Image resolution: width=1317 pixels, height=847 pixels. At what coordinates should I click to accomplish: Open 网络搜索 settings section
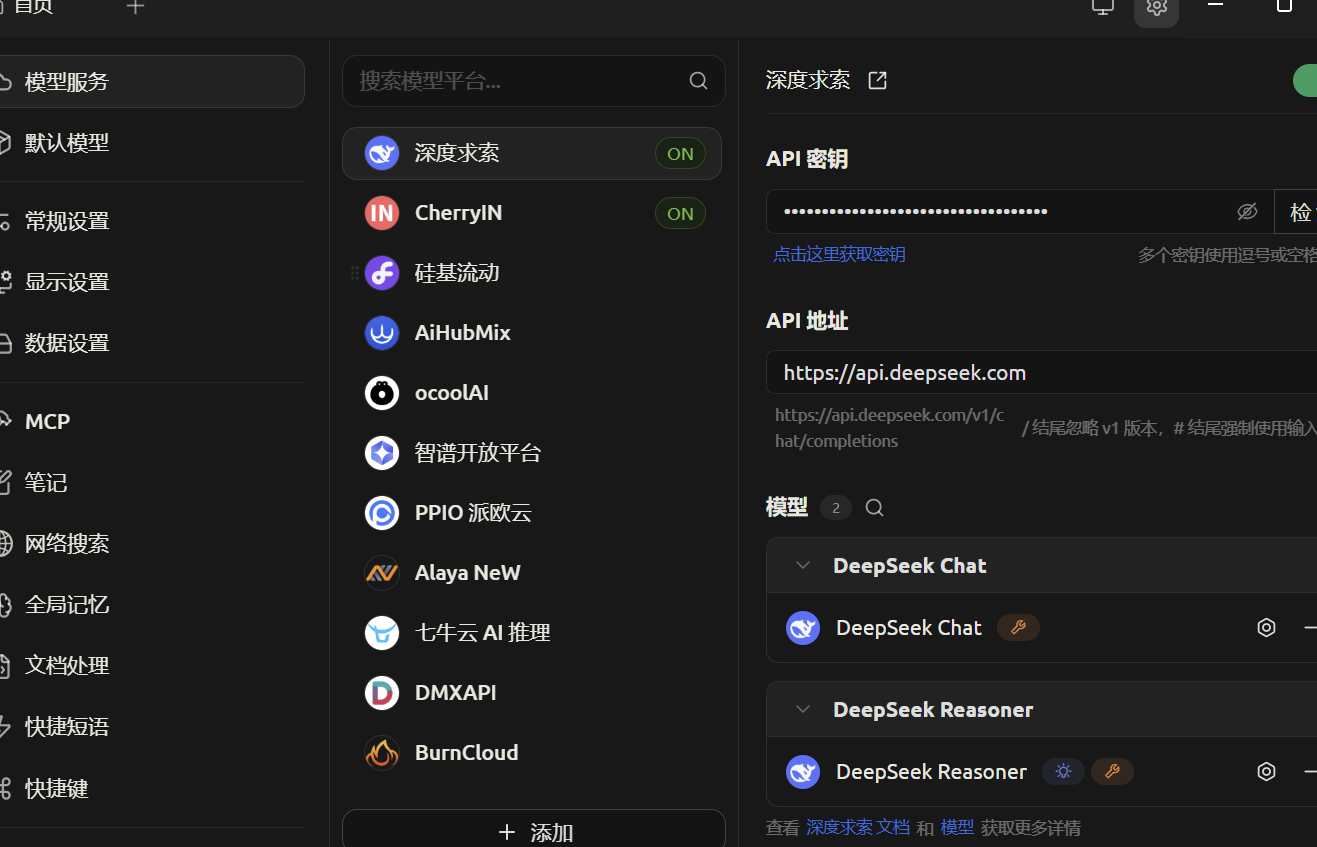point(152,544)
